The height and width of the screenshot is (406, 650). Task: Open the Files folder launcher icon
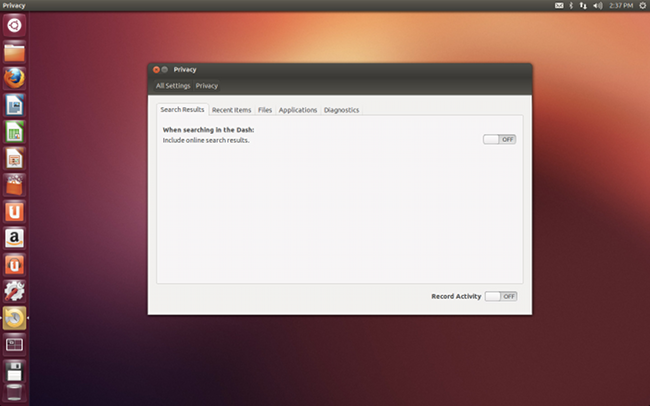(x=15, y=52)
